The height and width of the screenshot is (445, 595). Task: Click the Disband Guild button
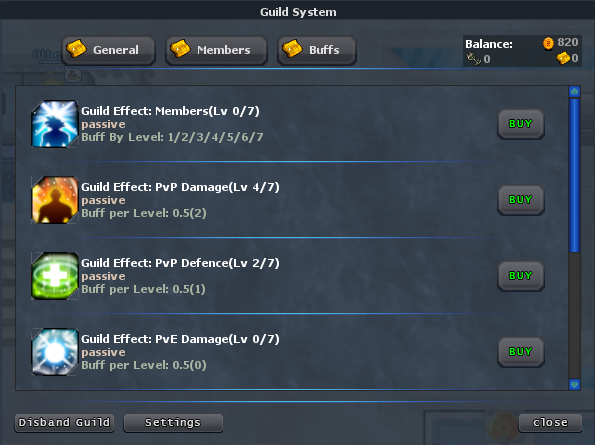pos(64,423)
